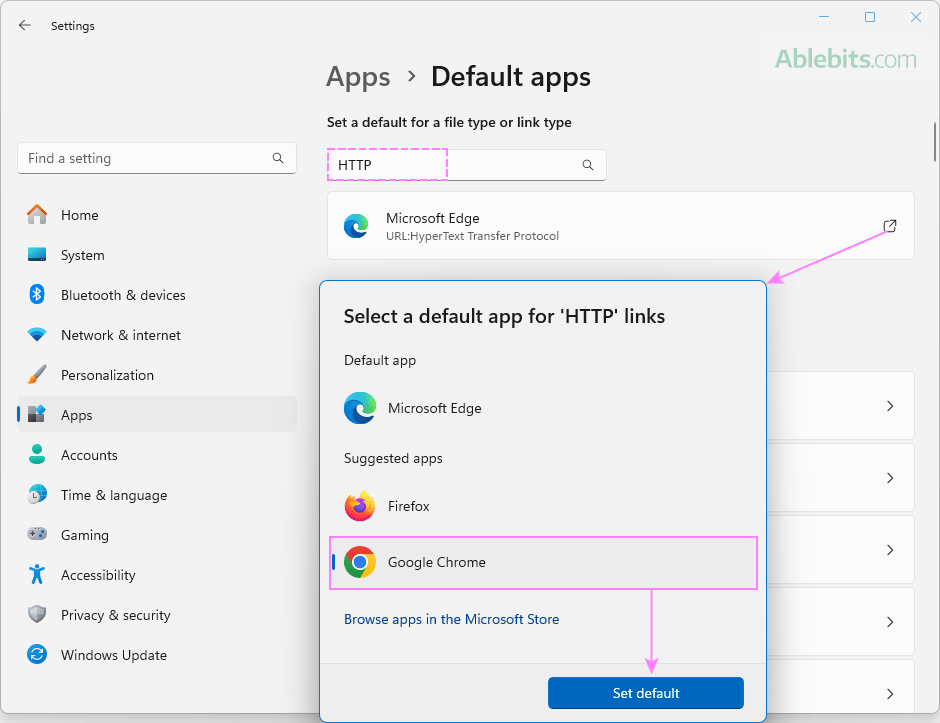
Task: Open Accessibility settings
Action: tap(156, 575)
